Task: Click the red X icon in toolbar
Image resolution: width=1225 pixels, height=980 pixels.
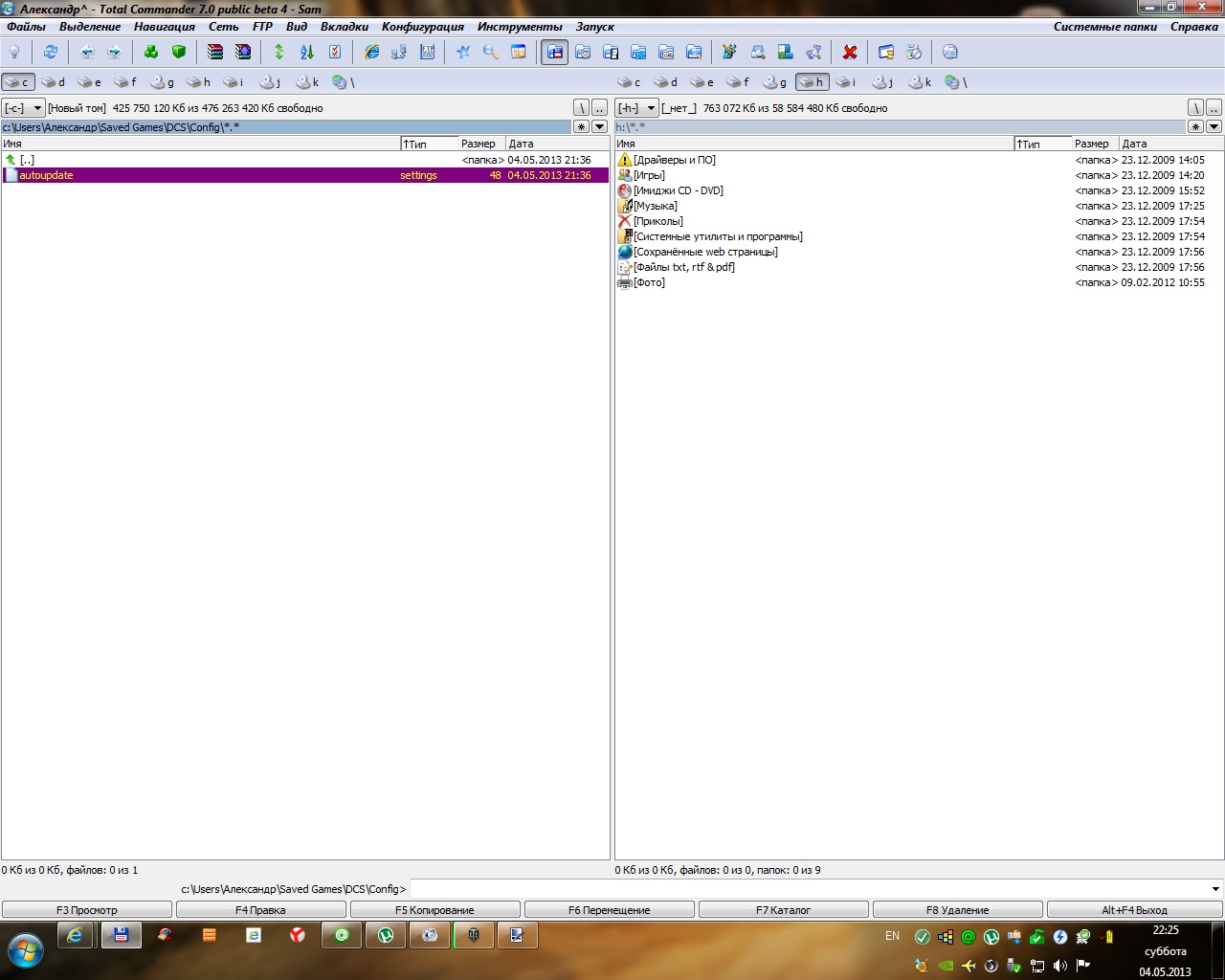Action: (850, 52)
